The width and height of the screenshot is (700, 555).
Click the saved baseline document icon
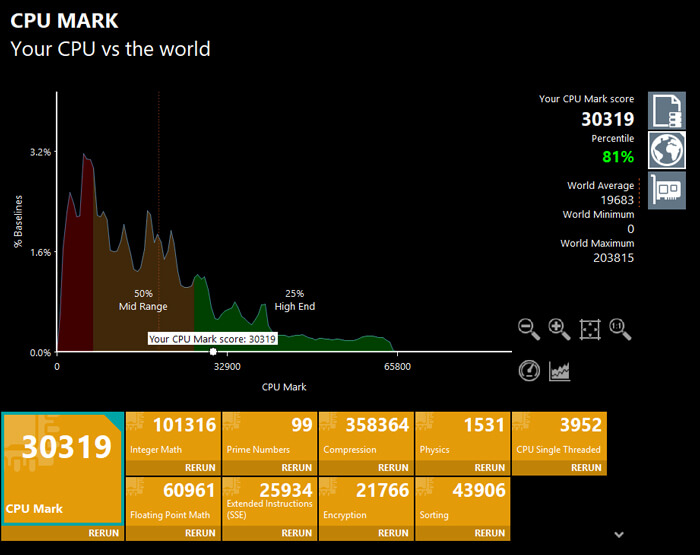coord(666,109)
